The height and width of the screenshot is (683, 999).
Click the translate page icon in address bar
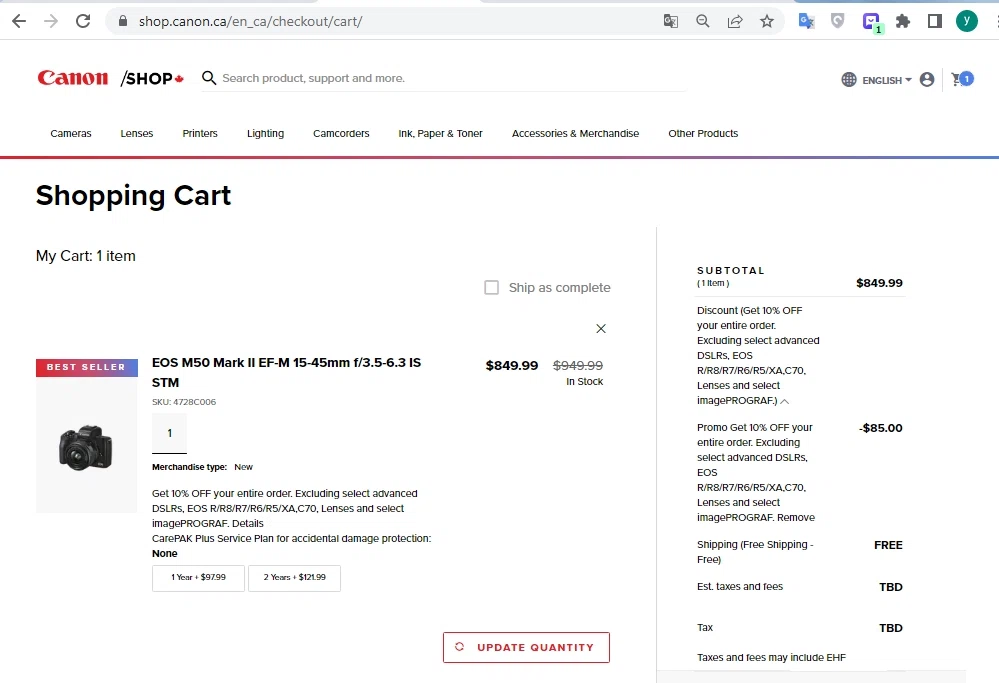[x=670, y=21]
